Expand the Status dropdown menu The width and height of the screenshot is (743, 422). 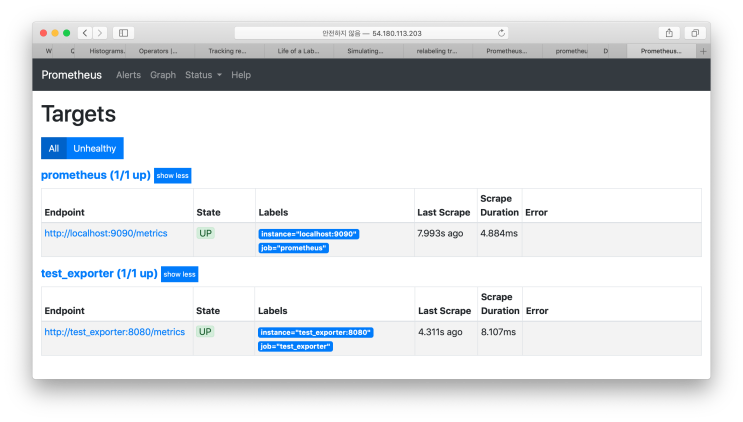pyautogui.click(x=203, y=75)
